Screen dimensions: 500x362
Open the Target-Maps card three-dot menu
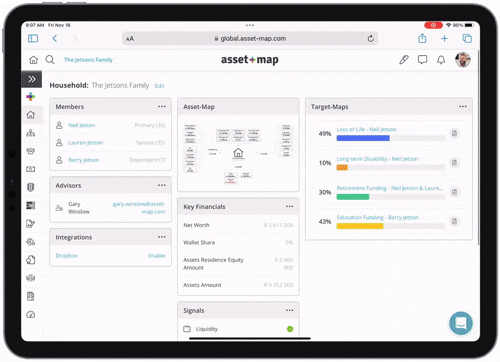click(463, 106)
